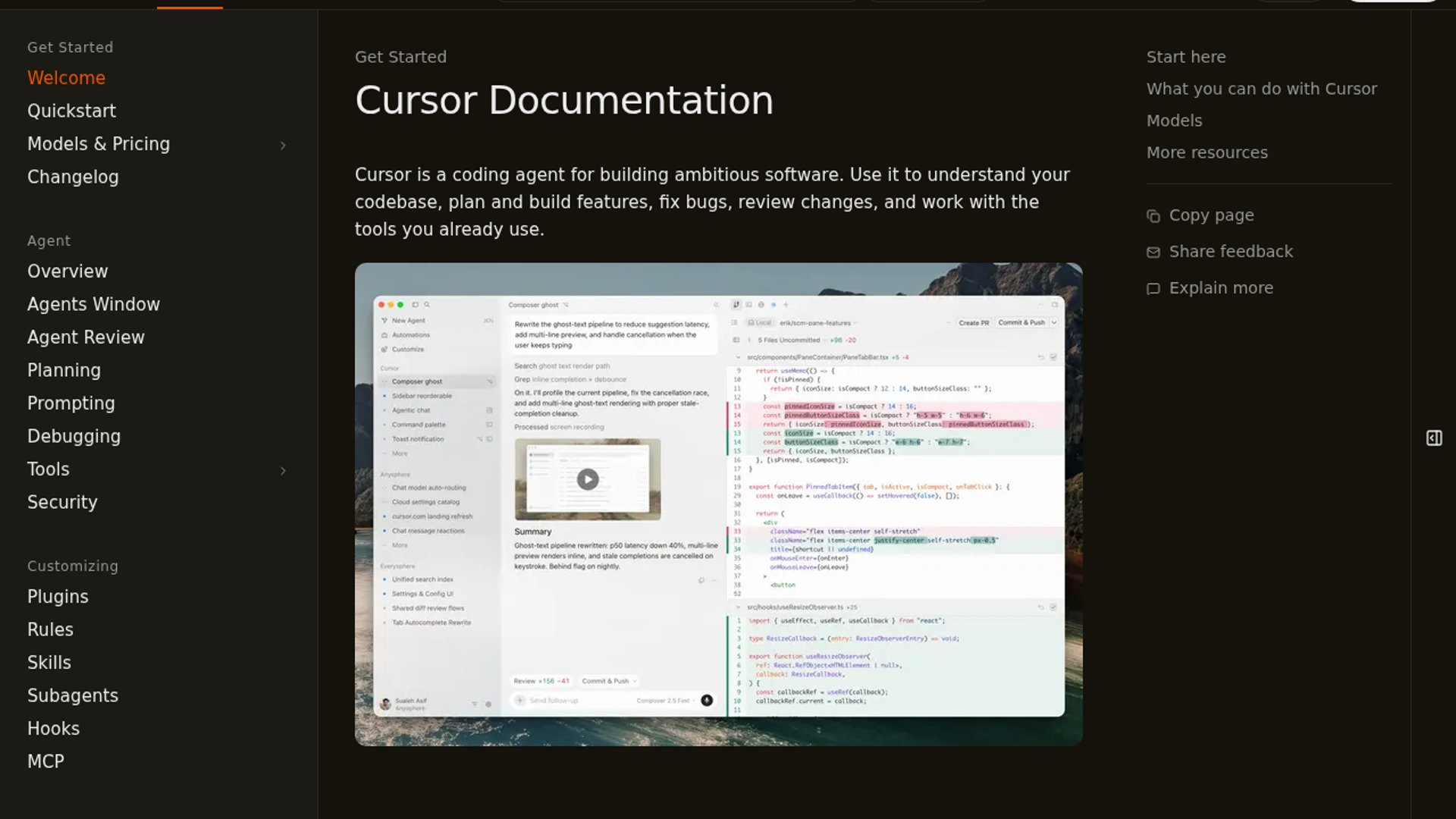Open the Hooks page
Viewport: 1456px width, 819px height.
53,729
